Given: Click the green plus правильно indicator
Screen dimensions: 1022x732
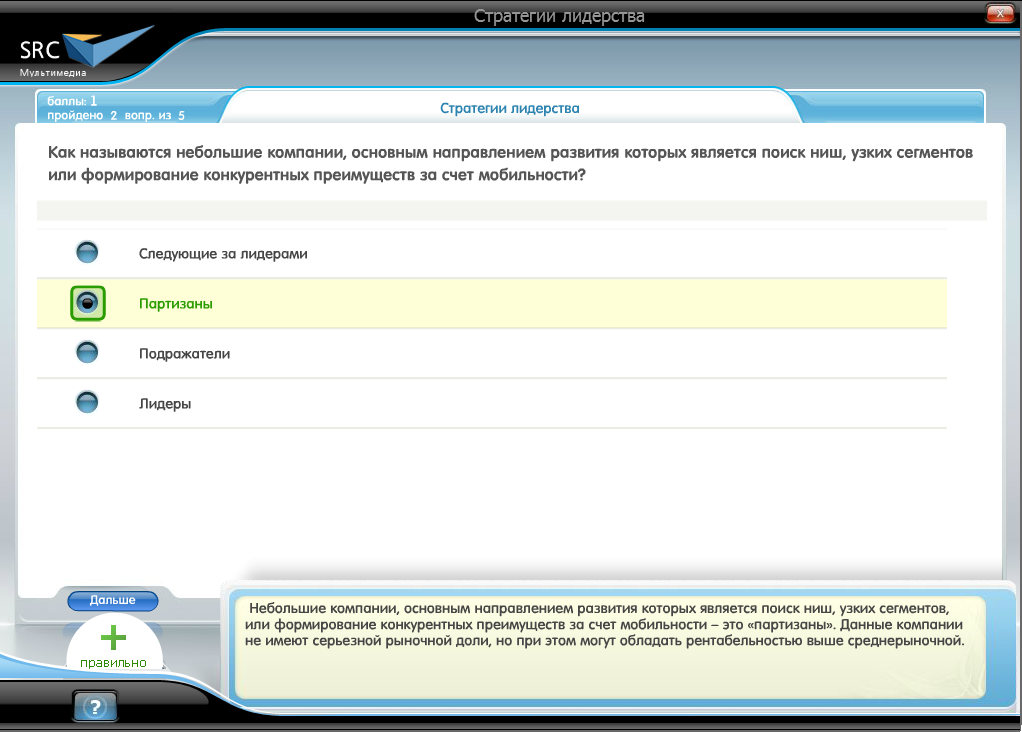Looking at the screenshot, I should tap(113, 646).
